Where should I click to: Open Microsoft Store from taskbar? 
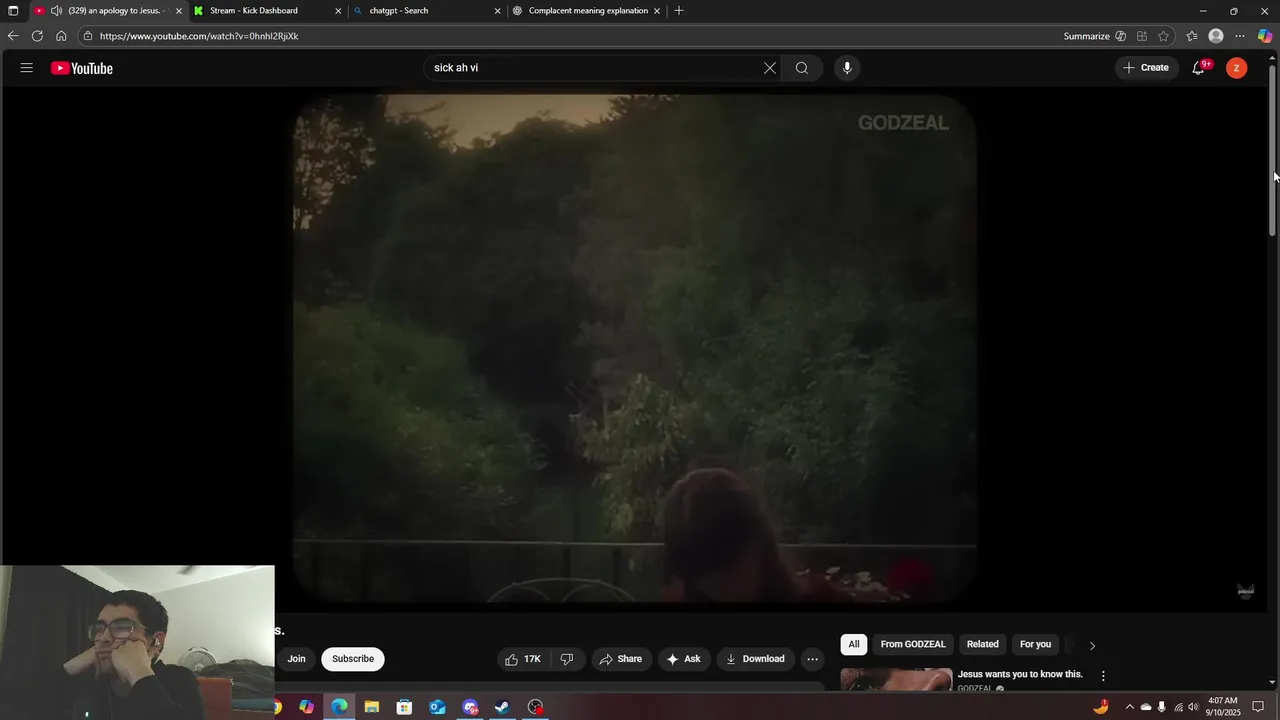coord(404,707)
